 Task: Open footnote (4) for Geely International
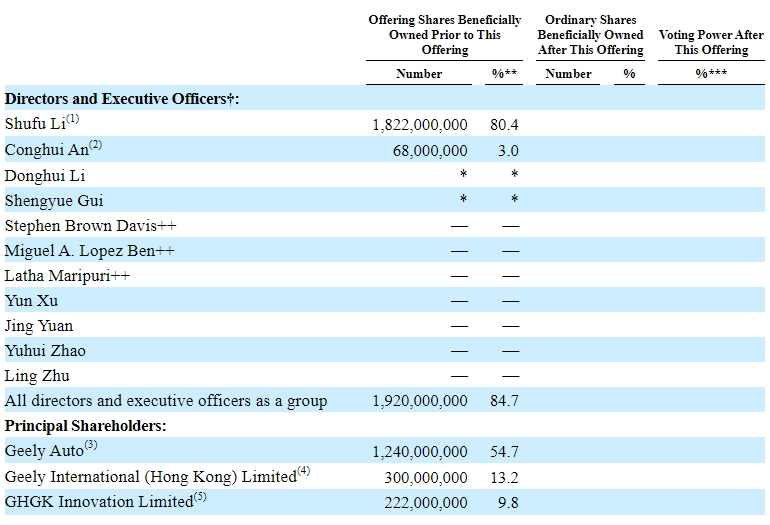click(304, 470)
